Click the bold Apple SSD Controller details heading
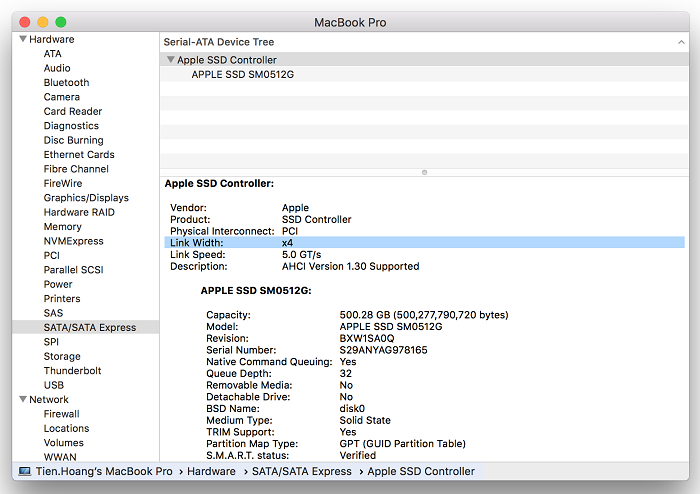 click(219, 183)
